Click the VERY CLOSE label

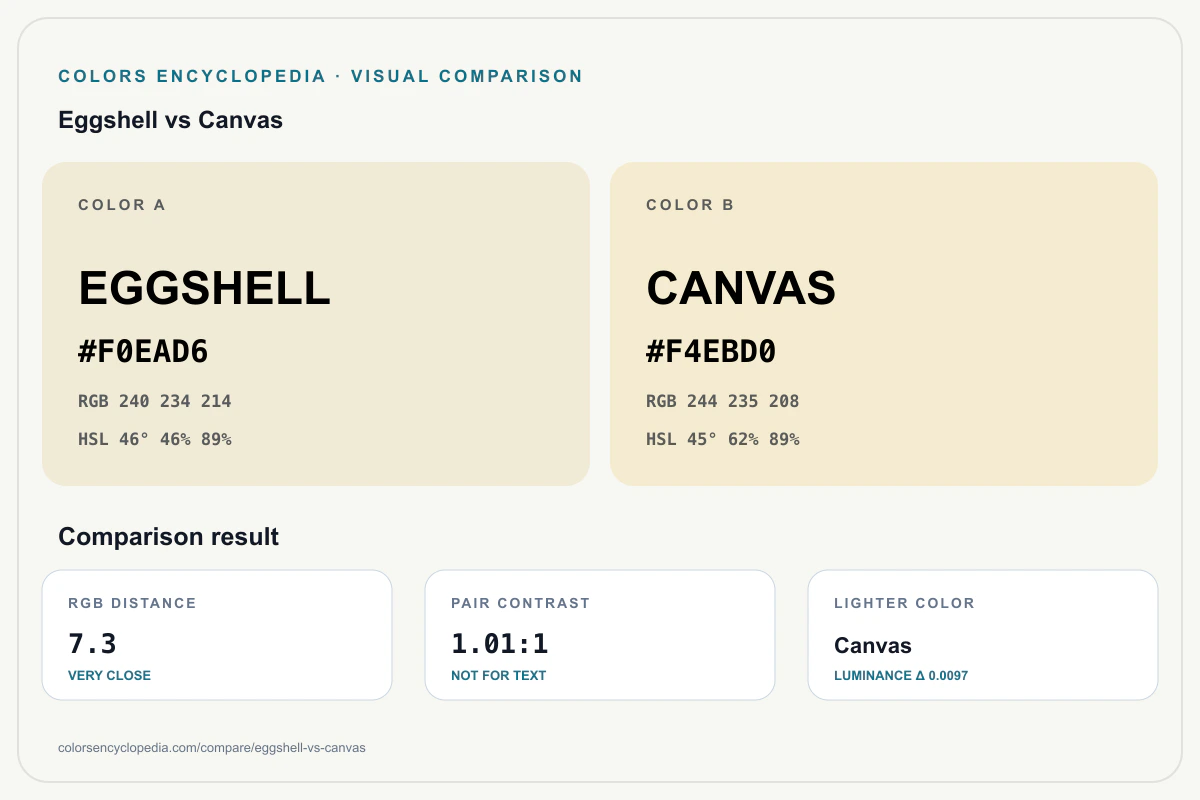[x=109, y=675]
